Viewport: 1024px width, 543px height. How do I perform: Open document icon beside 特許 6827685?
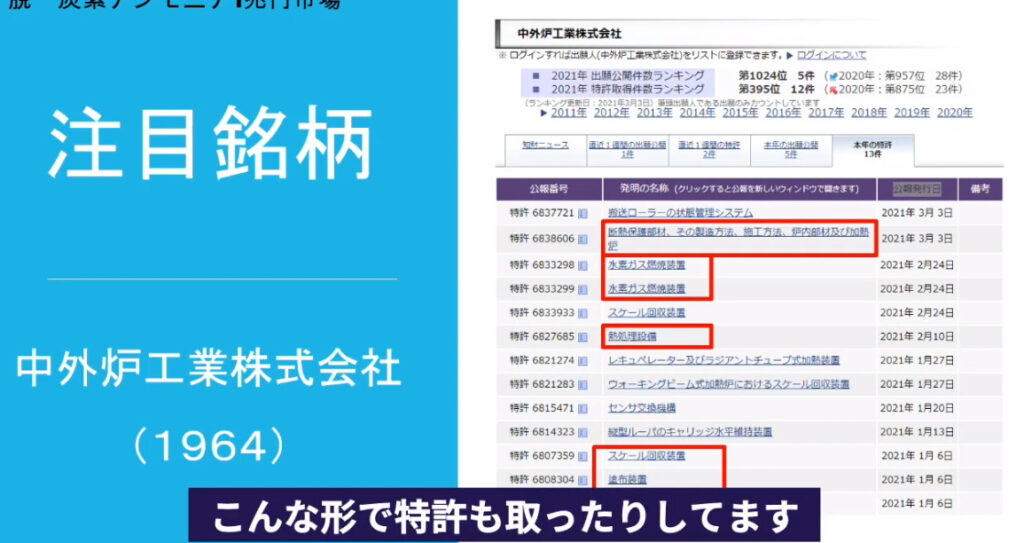pyautogui.click(x=583, y=337)
